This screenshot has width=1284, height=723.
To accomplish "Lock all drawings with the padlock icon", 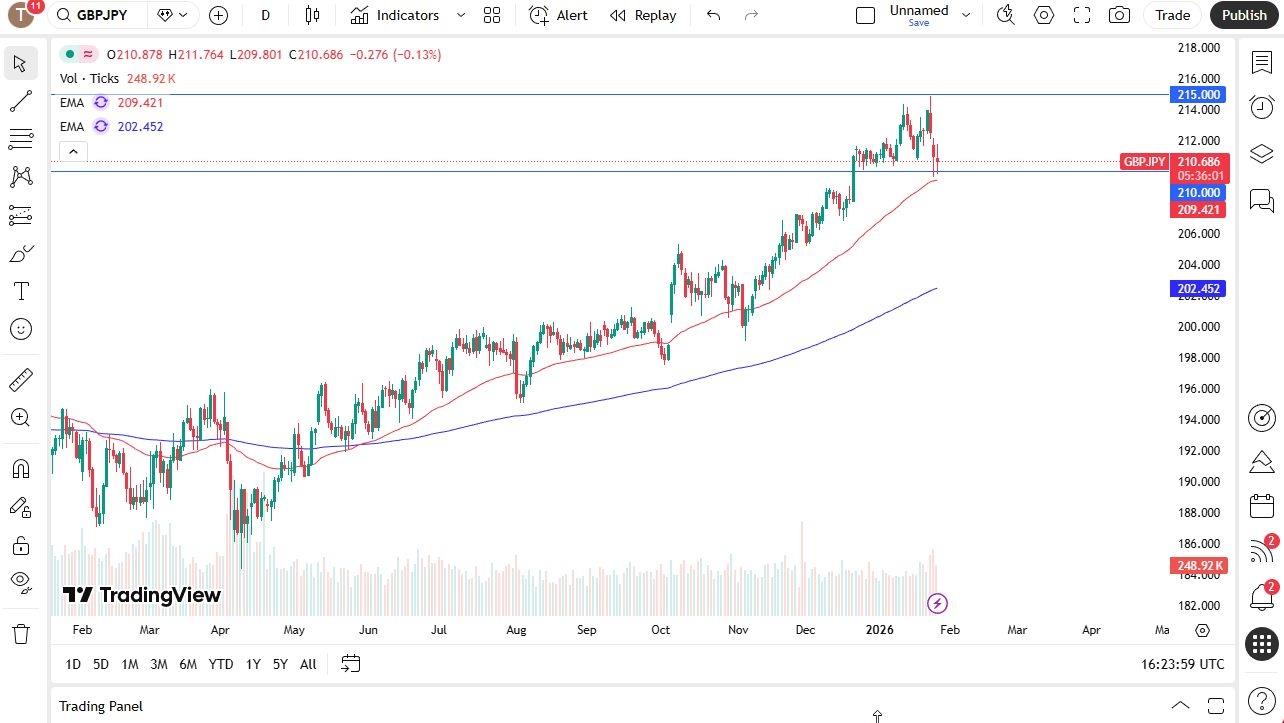I will click(20, 546).
